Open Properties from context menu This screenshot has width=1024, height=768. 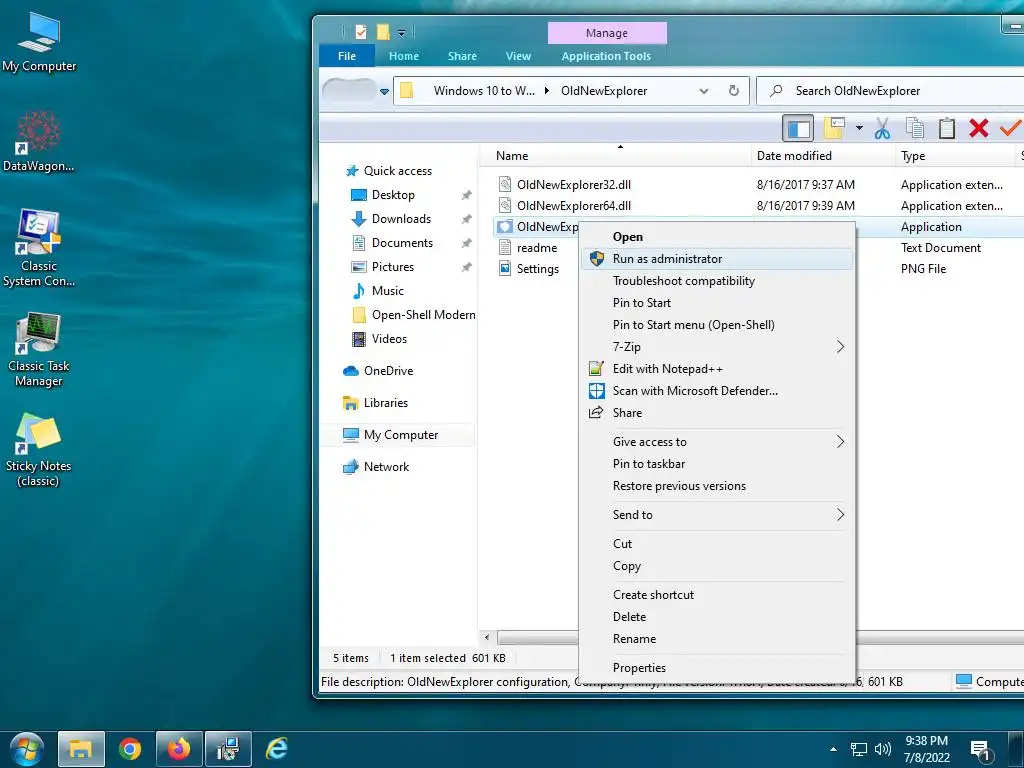pyautogui.click(x=716, y=668)
